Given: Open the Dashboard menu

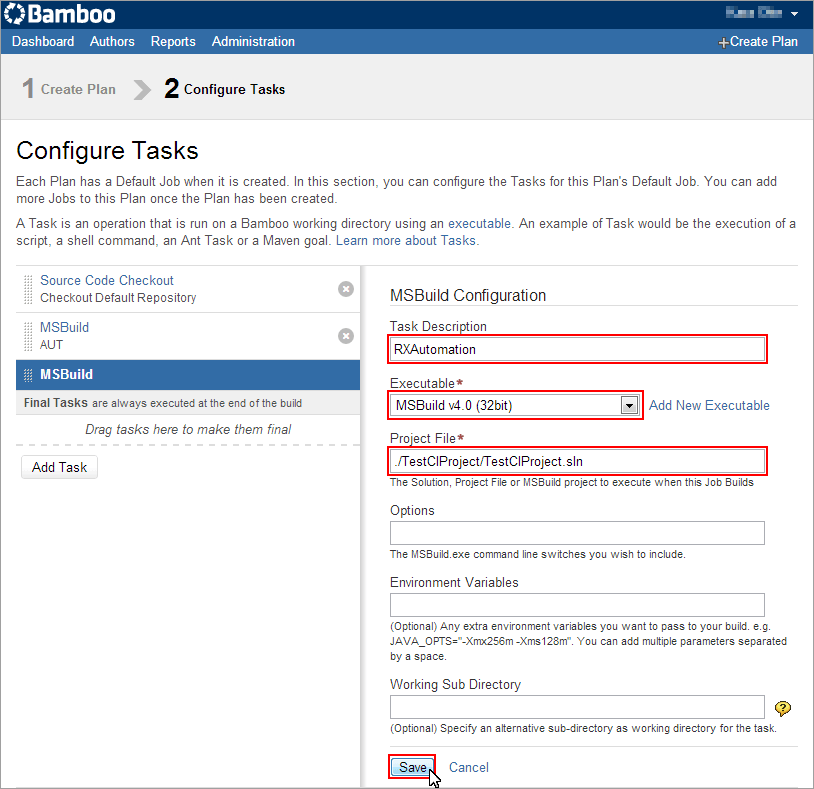Looking at the screenshot, I should pos(43,42).
